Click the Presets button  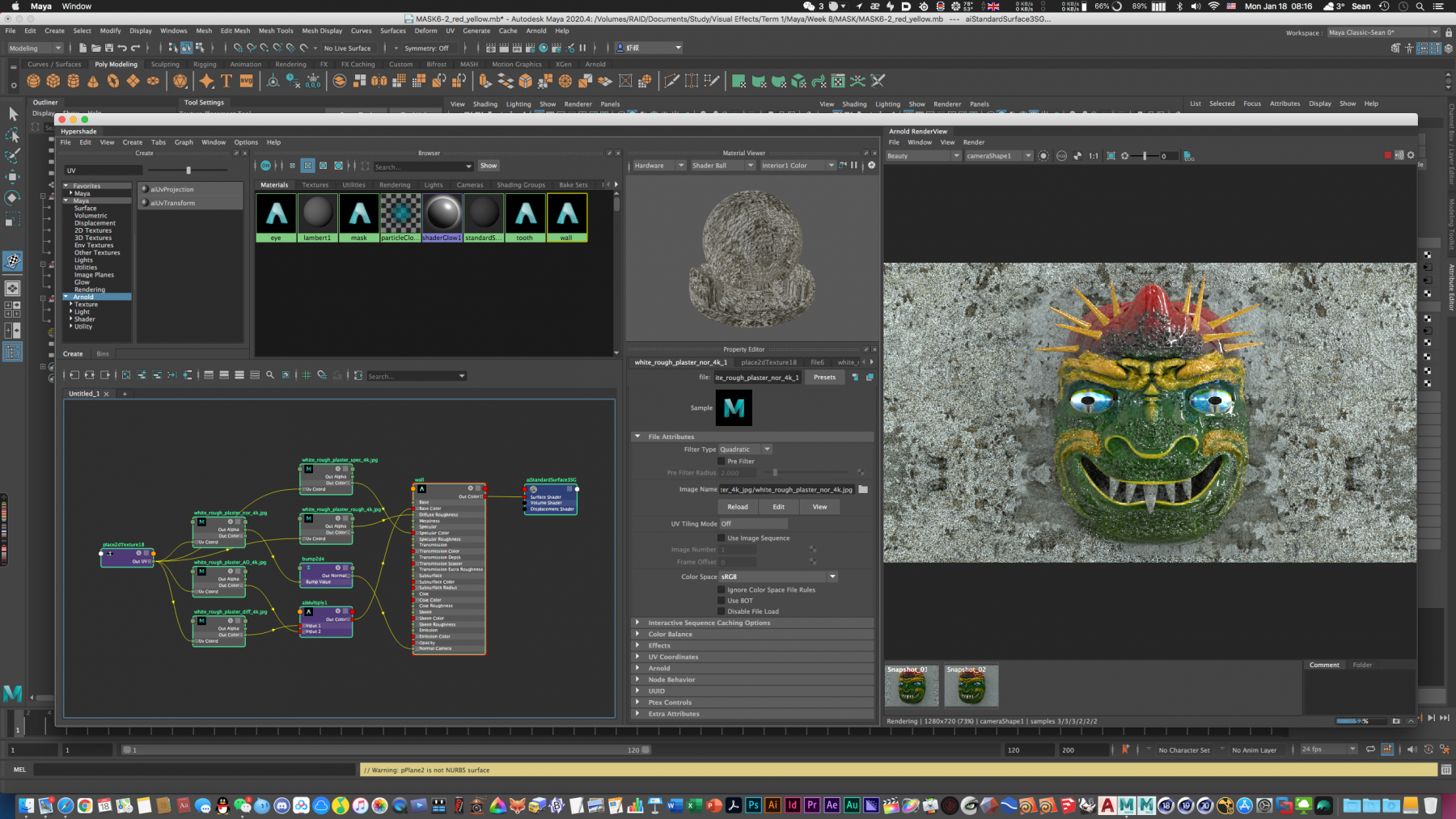pyautogui.click(x=824, y=378)
